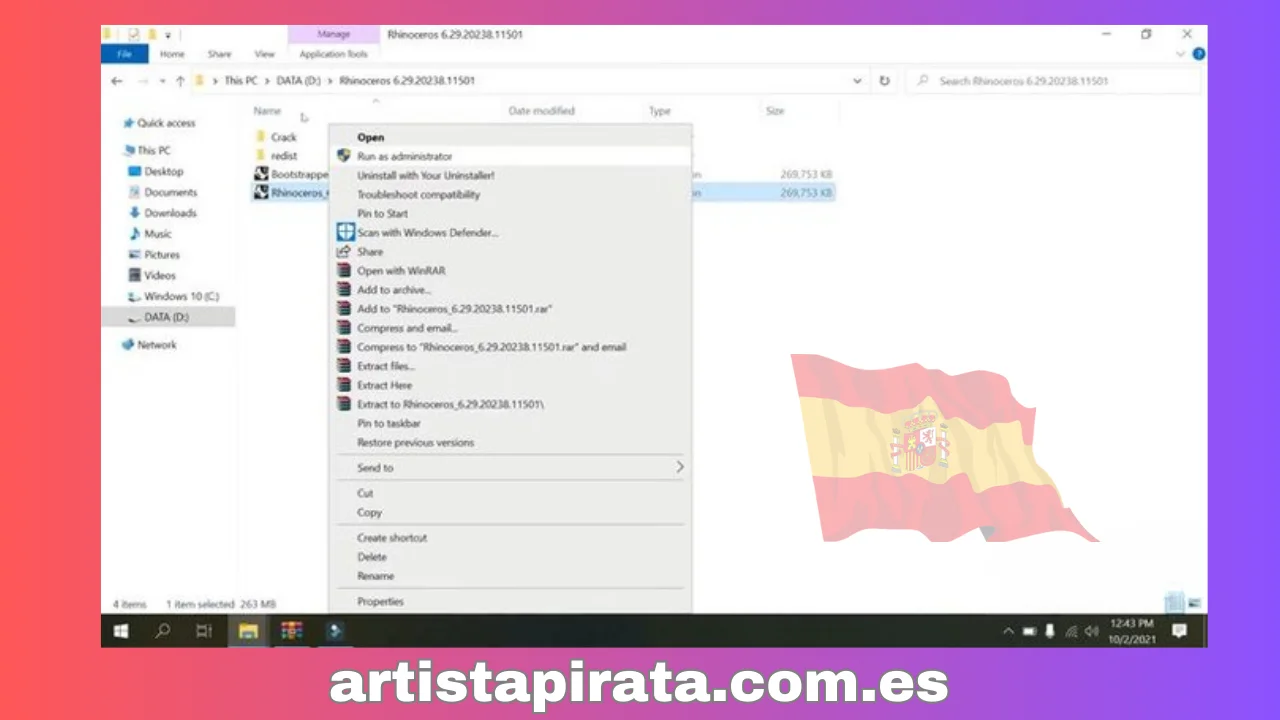Switch to large icons view in status bar
Image resolution: width=1280 pixels, height=720 pixels.
[x=1193, y=603]
